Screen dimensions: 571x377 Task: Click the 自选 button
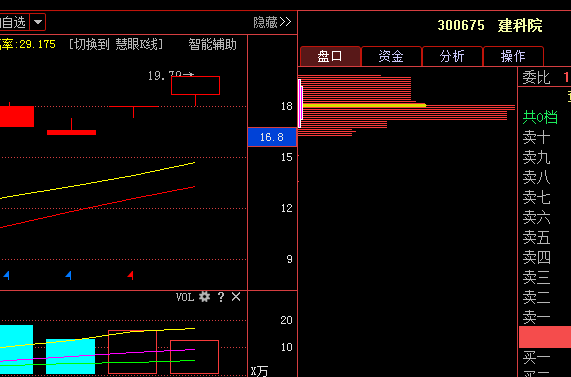[x=14, y=22]
